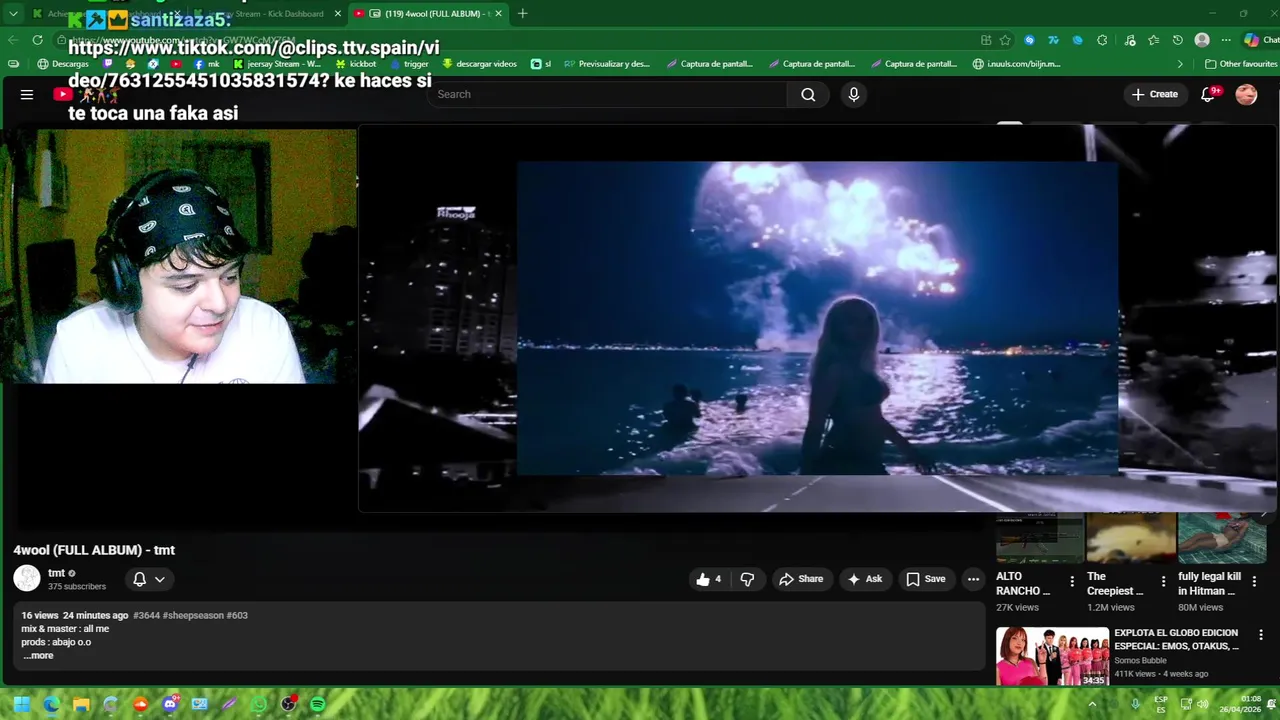Click the #603 hashtag
Image resolution: width=1280 pixels, height=720 pixels.
pyautogui.click(x=237, y=616)
